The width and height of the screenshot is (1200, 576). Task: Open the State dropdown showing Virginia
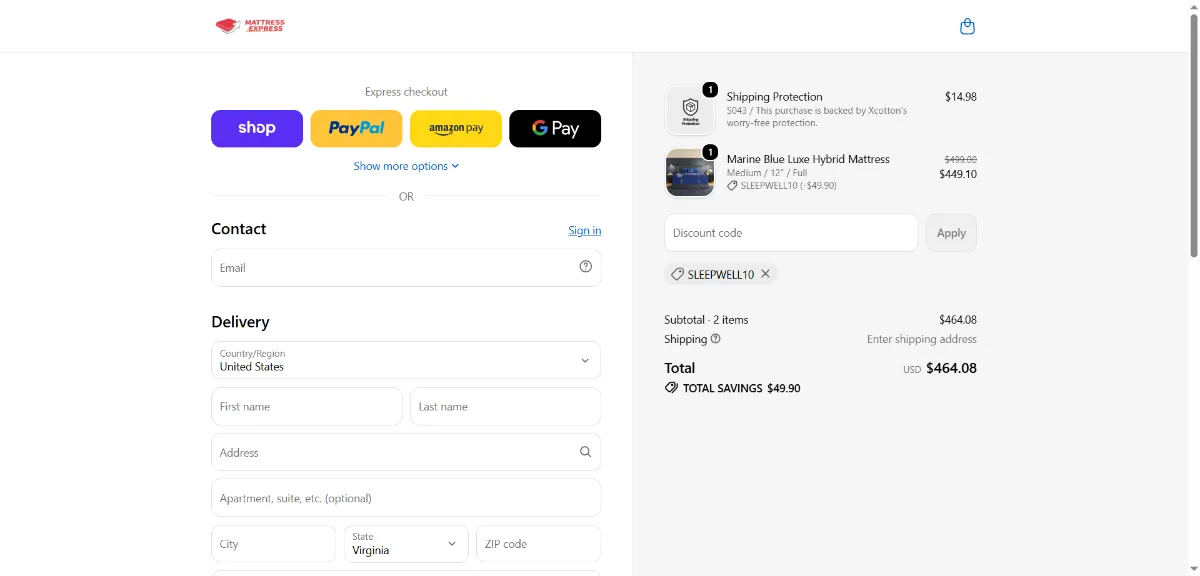(x=406, y=544)
